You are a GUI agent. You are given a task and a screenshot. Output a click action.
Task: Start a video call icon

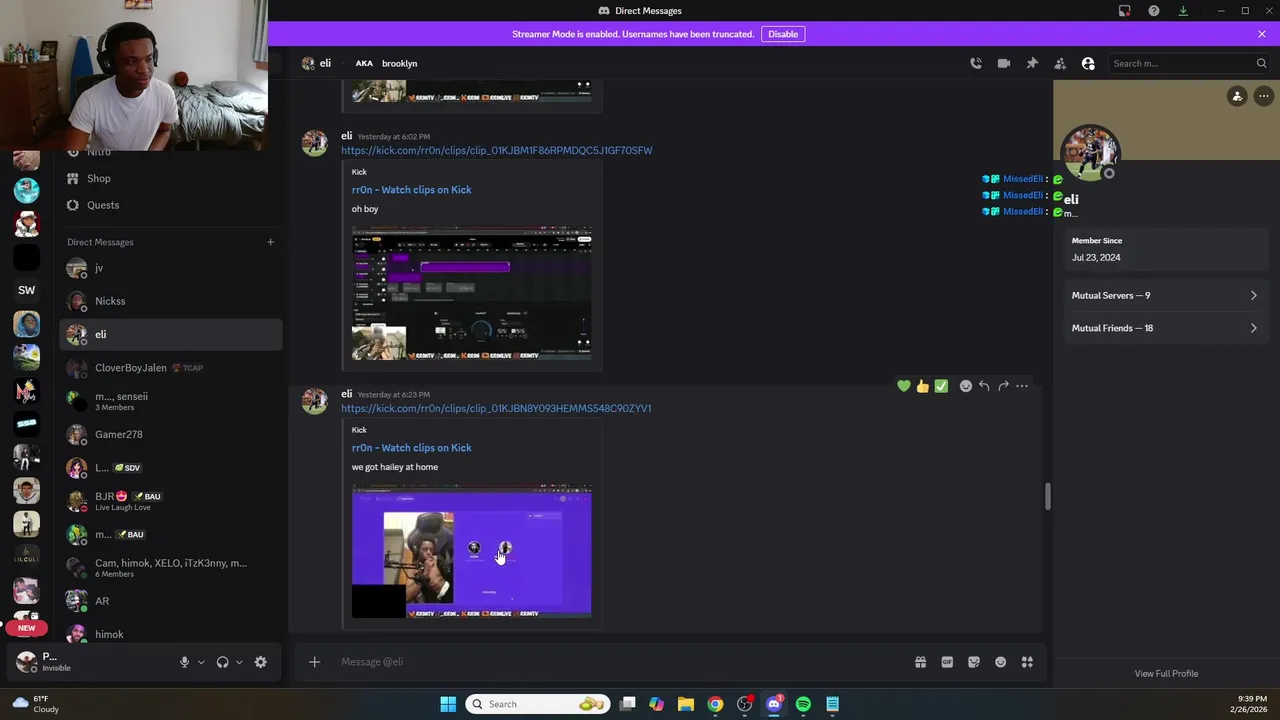(1004, 63)
